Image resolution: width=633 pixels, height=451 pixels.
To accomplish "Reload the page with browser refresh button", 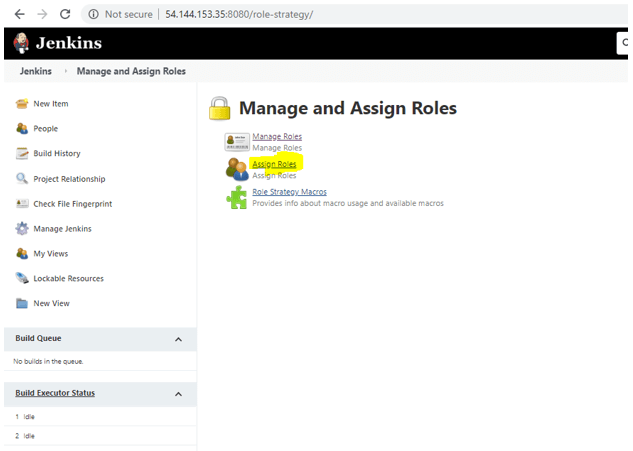I will (65, 15).
